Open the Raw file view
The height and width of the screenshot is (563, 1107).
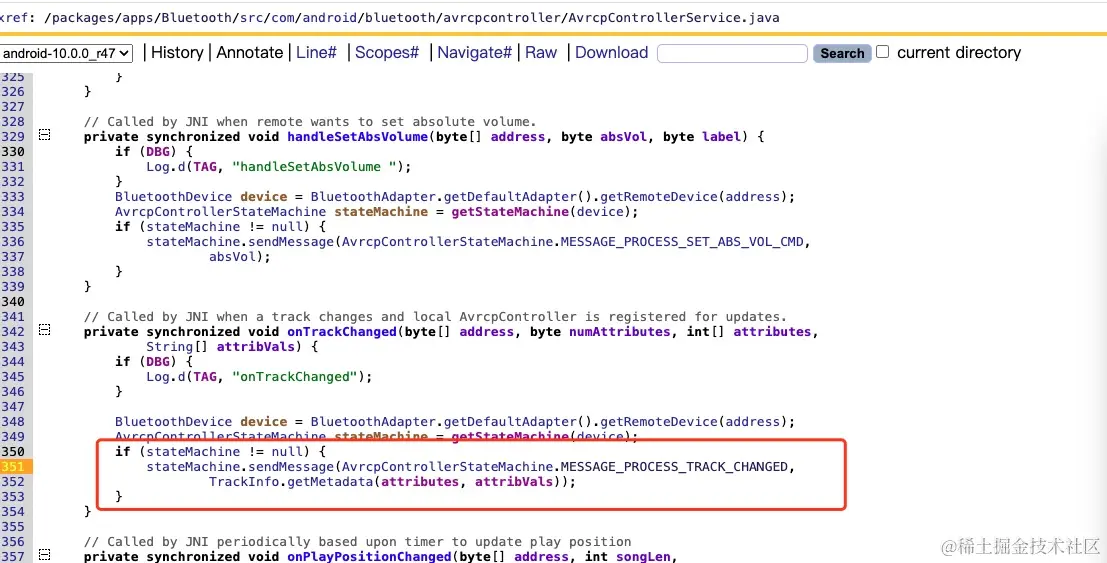[541, 52]
